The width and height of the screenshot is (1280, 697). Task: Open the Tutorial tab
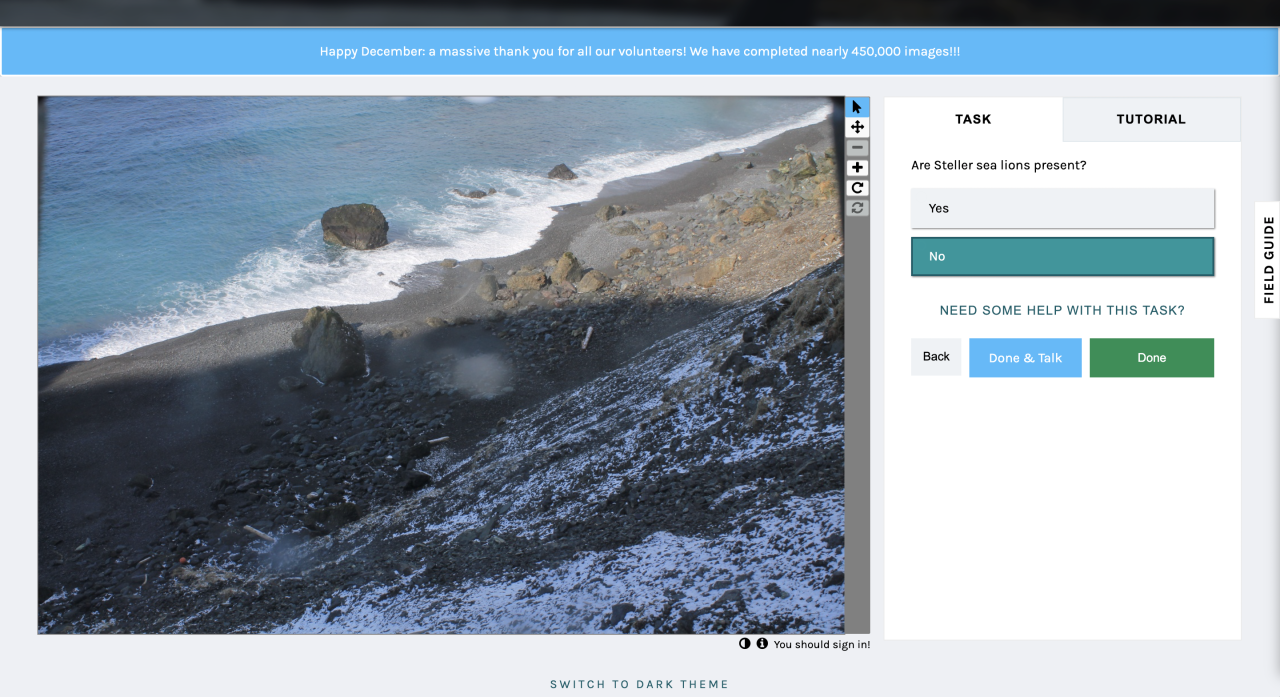tap(1151, 119)
